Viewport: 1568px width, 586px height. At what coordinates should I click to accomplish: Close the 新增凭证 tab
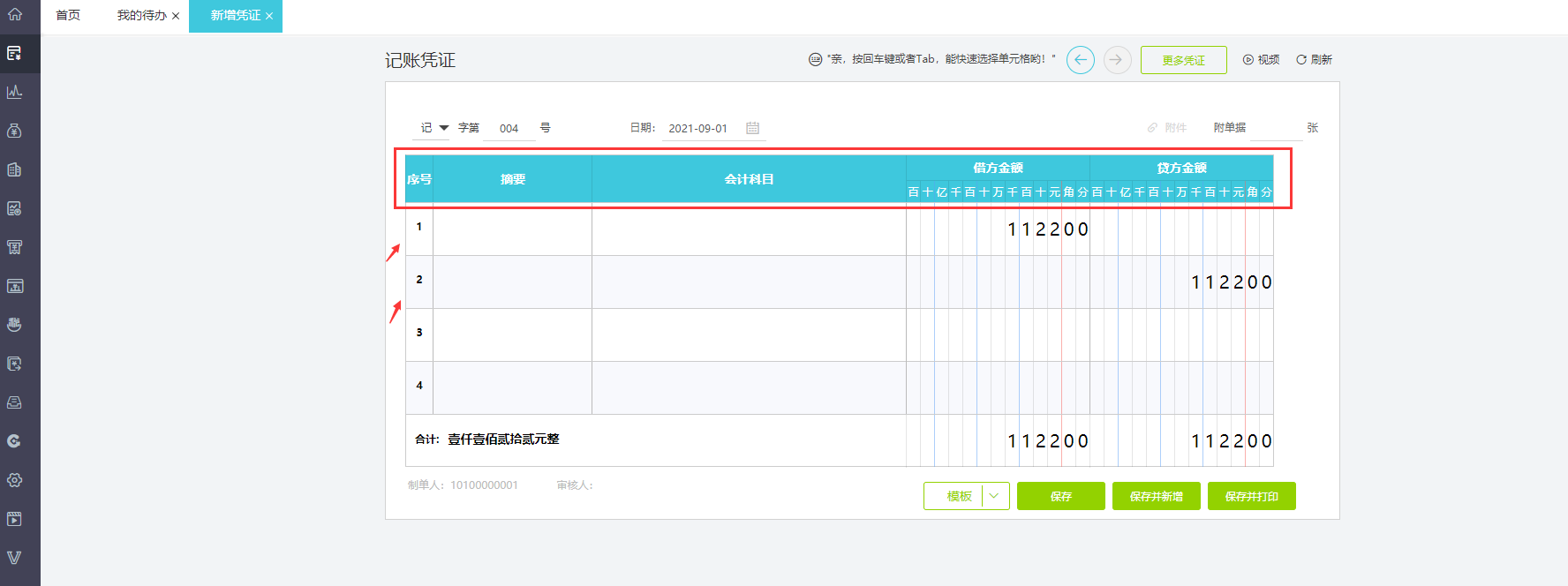click(269, 16)
